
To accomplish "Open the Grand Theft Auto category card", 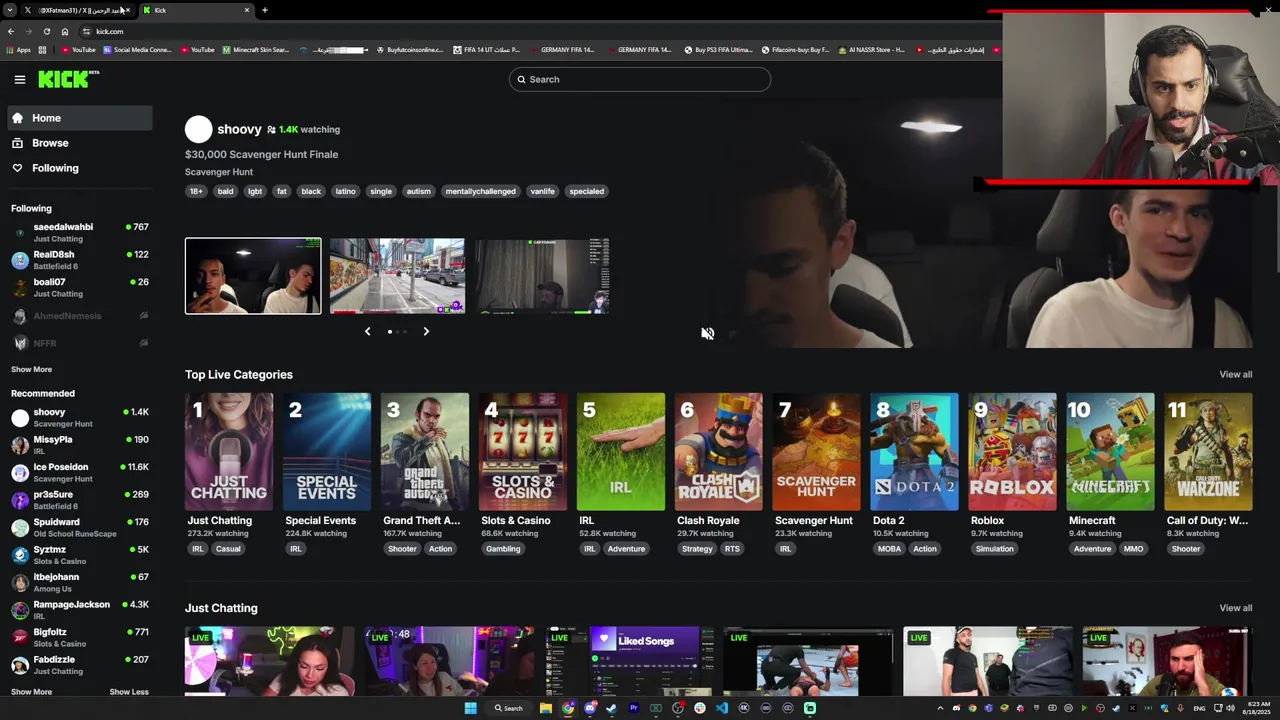I will click(425, 452).
